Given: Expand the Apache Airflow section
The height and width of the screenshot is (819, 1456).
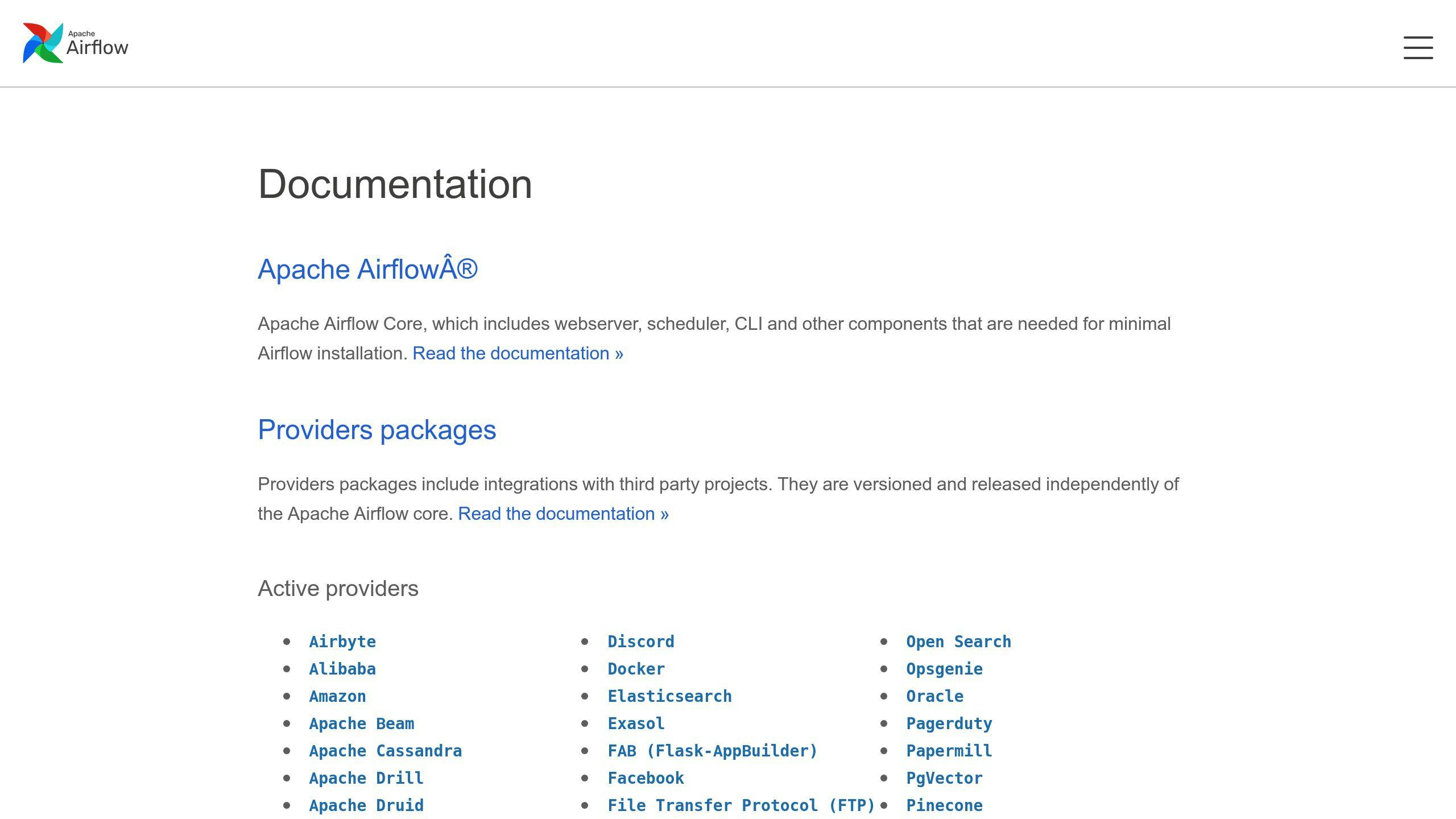Looking at the screenshot, I should pyautogui.click(x=367, y=268).
